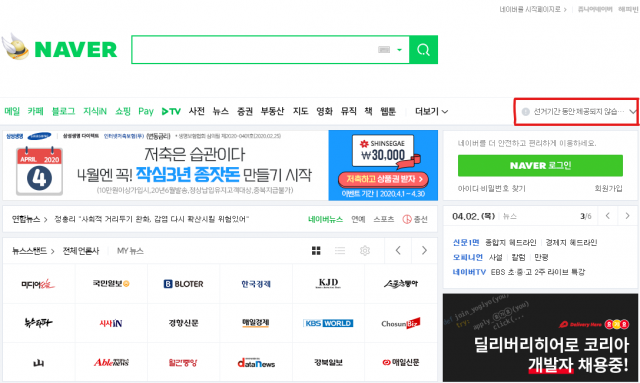The width and height of the screenshot is (640, 383).
Task: Go to 블로그
Action: tap(63, 111)
